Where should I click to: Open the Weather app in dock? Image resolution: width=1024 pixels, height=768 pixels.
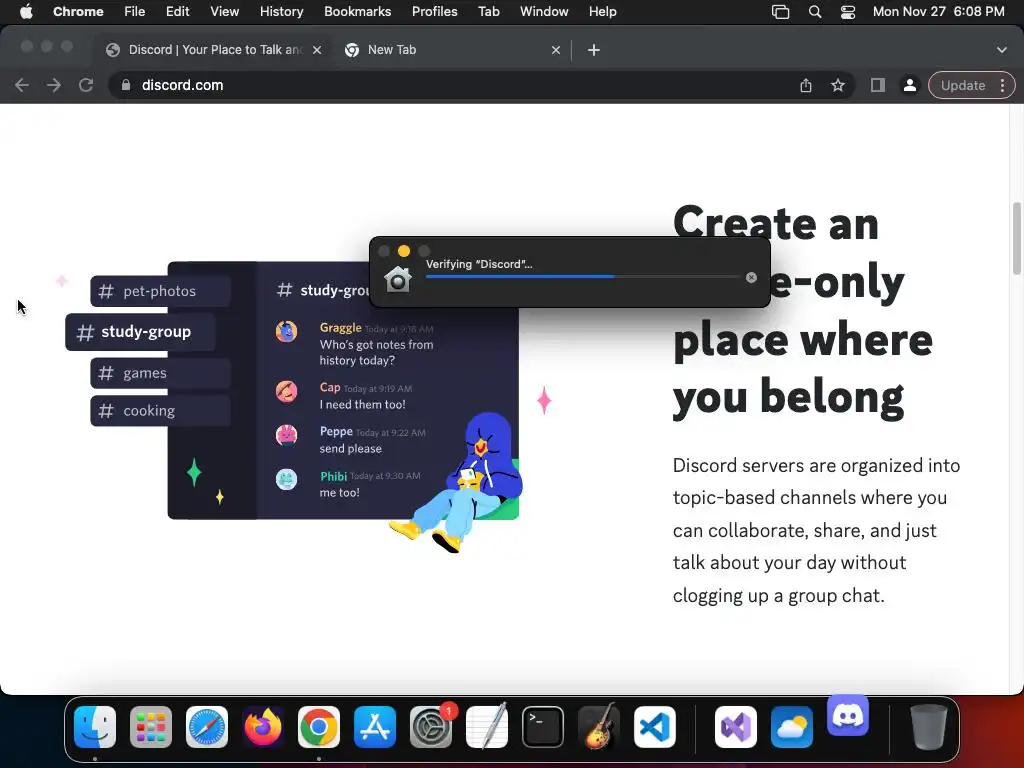point(792,727)
